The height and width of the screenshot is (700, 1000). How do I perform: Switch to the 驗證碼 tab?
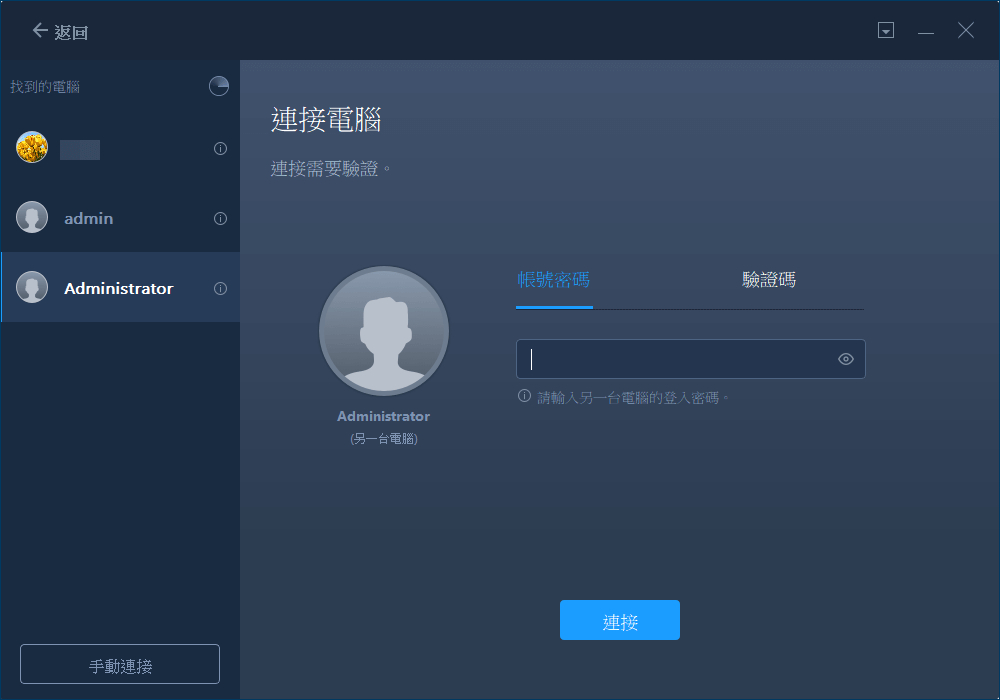pyautogui.click(x=769, y=280)
